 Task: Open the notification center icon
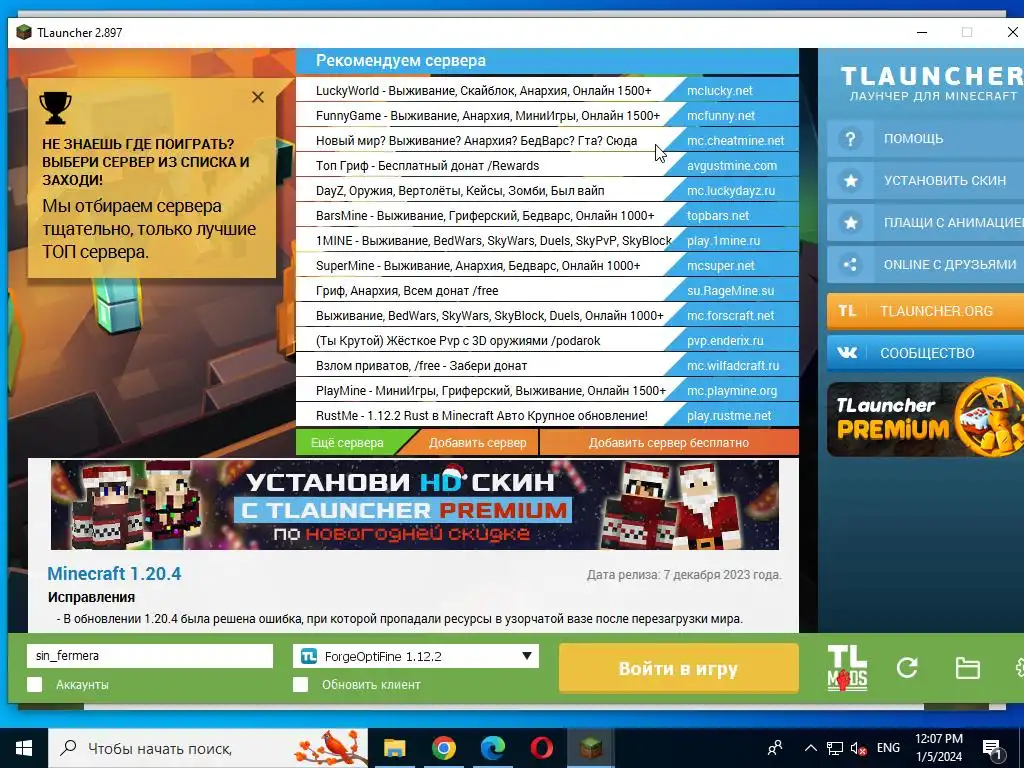tap(992, 748)
